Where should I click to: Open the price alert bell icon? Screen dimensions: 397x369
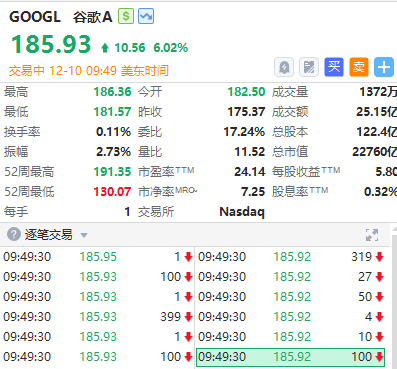point(284,67)
